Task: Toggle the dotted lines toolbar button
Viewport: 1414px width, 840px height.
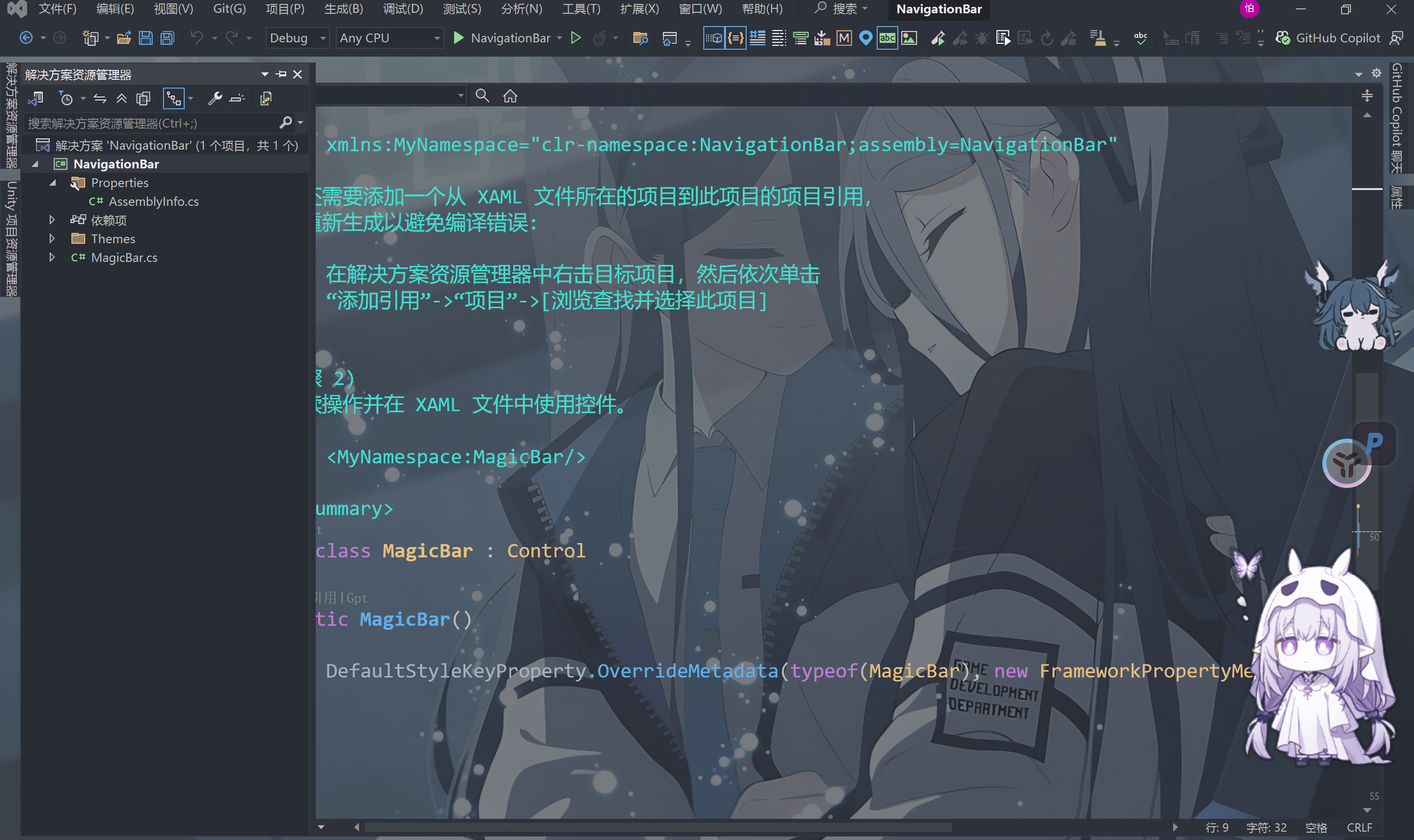Action: pos(779,38)
